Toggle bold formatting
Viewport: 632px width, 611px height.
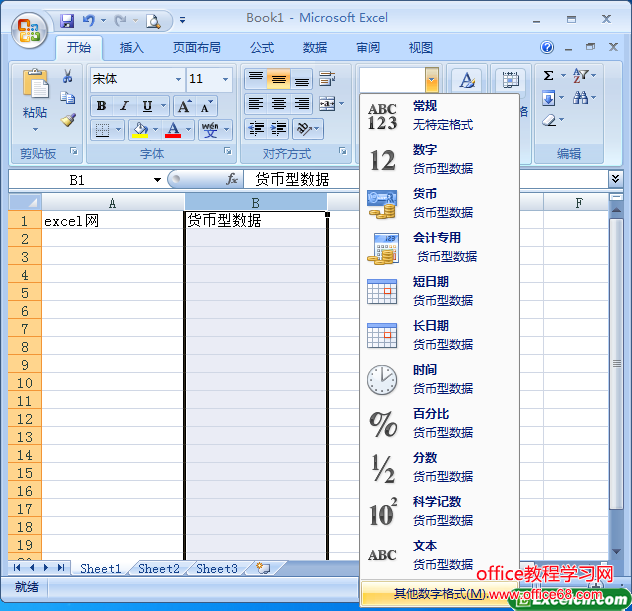pyautogui.click(x=101, y=106)
